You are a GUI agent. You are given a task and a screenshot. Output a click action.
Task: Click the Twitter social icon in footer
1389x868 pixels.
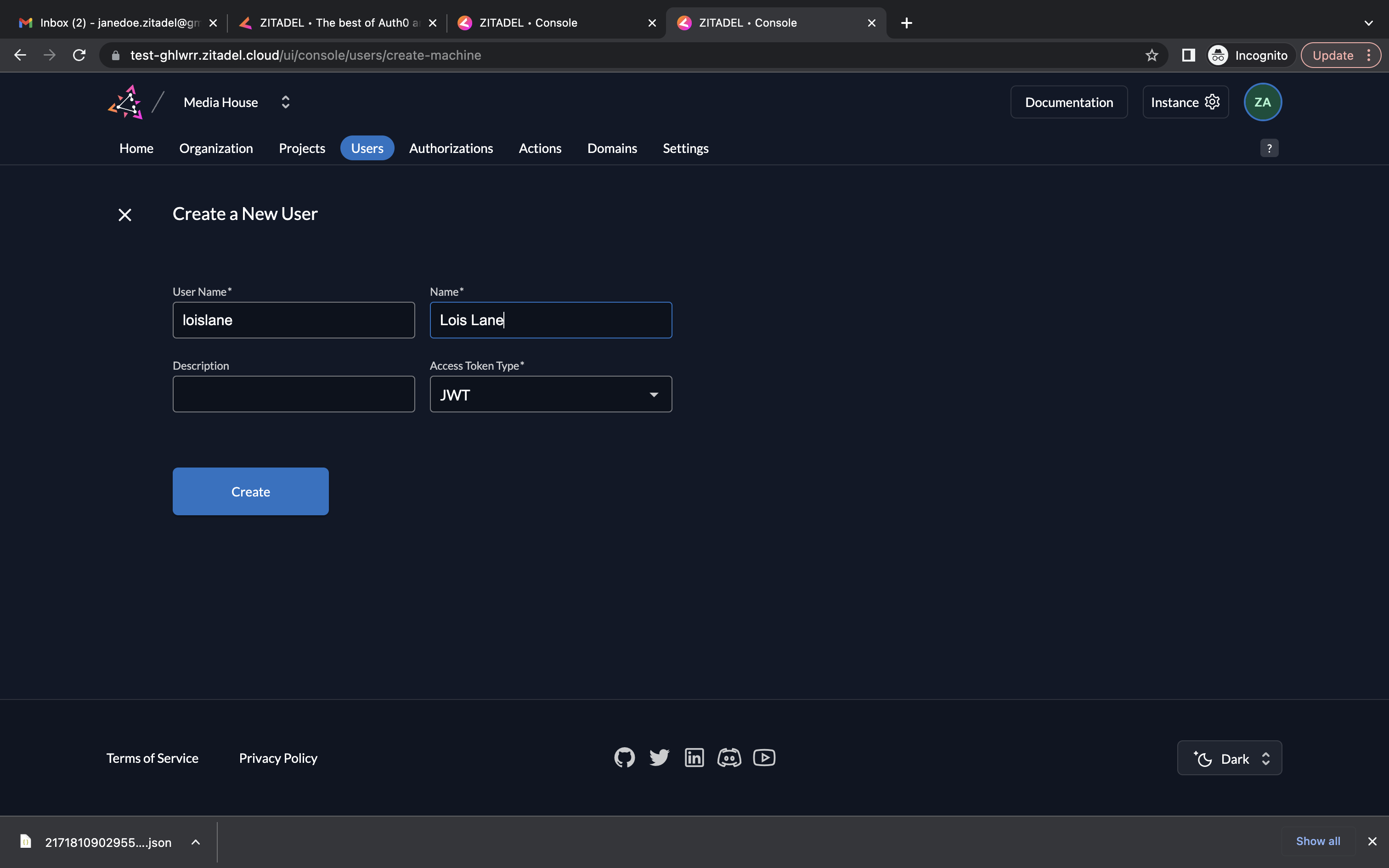click(x=659, y=757)
